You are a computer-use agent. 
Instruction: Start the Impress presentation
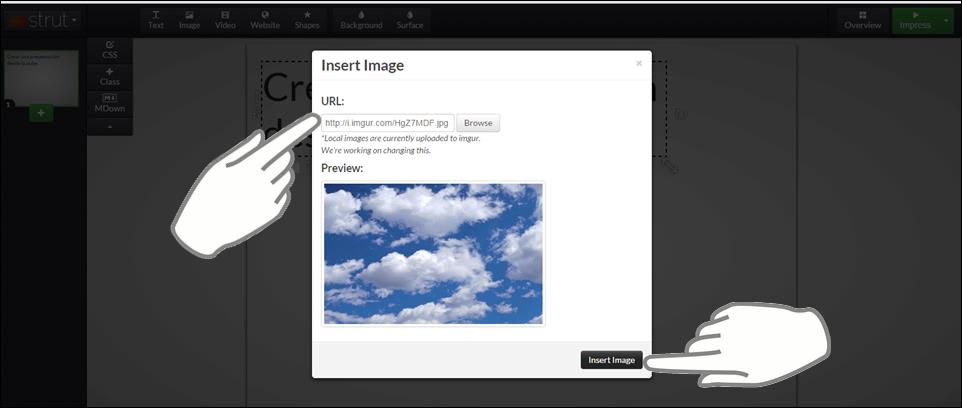[x=915, y=20]
